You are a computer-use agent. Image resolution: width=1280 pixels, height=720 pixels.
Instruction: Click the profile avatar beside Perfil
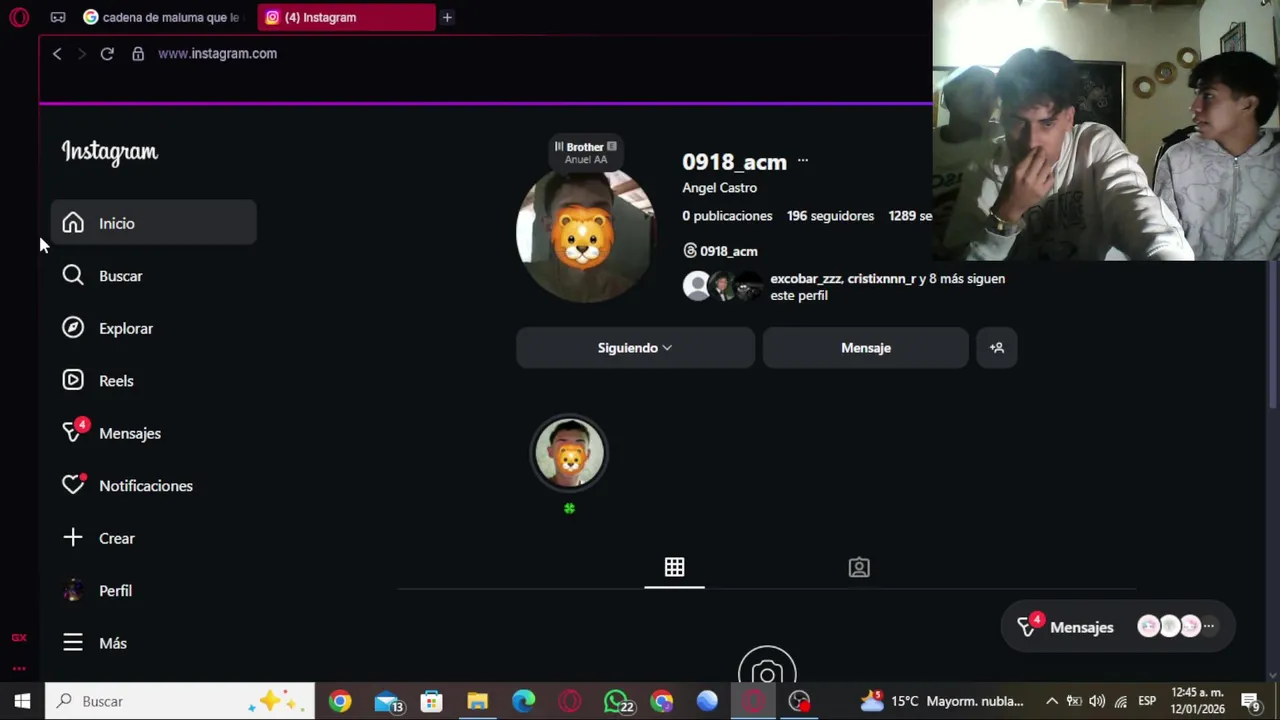coord(73,590)
